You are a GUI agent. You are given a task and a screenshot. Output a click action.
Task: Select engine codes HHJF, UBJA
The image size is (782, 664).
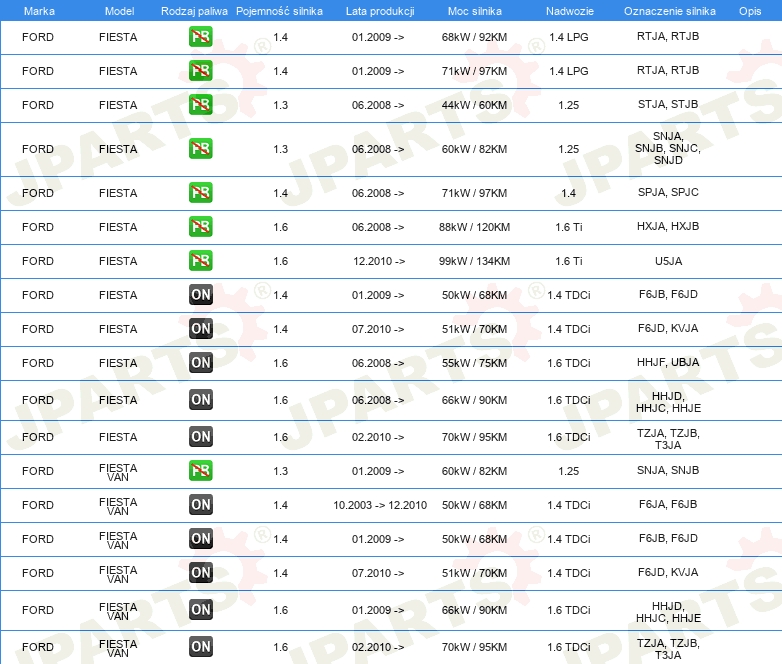pos(668,362)
